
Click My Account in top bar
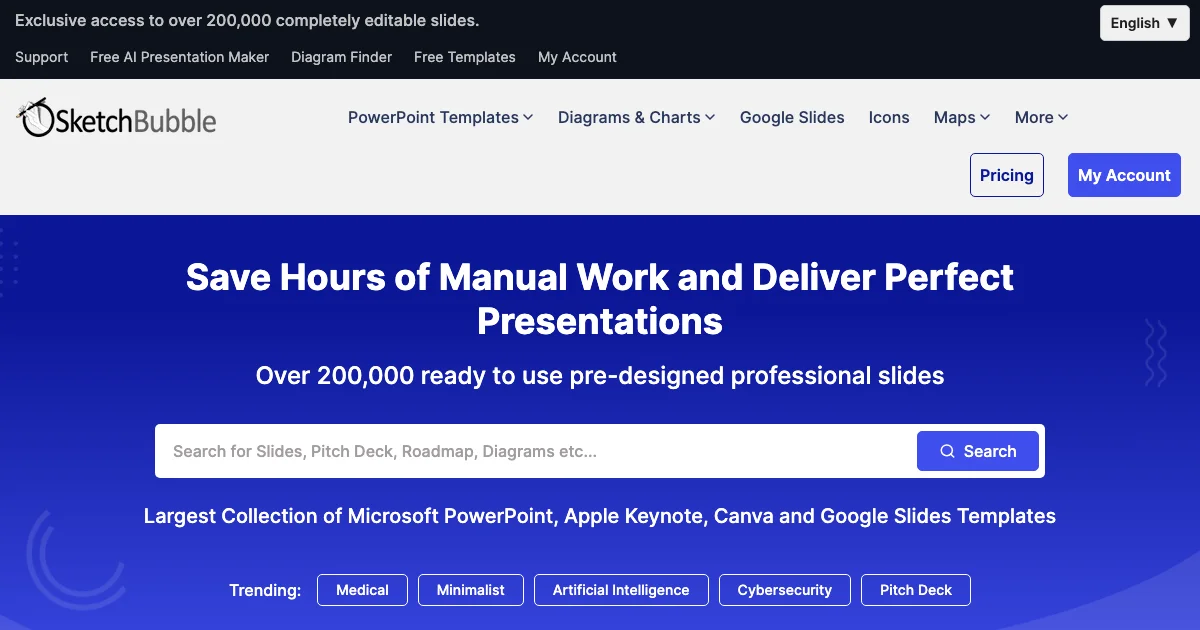pos(577,57)
